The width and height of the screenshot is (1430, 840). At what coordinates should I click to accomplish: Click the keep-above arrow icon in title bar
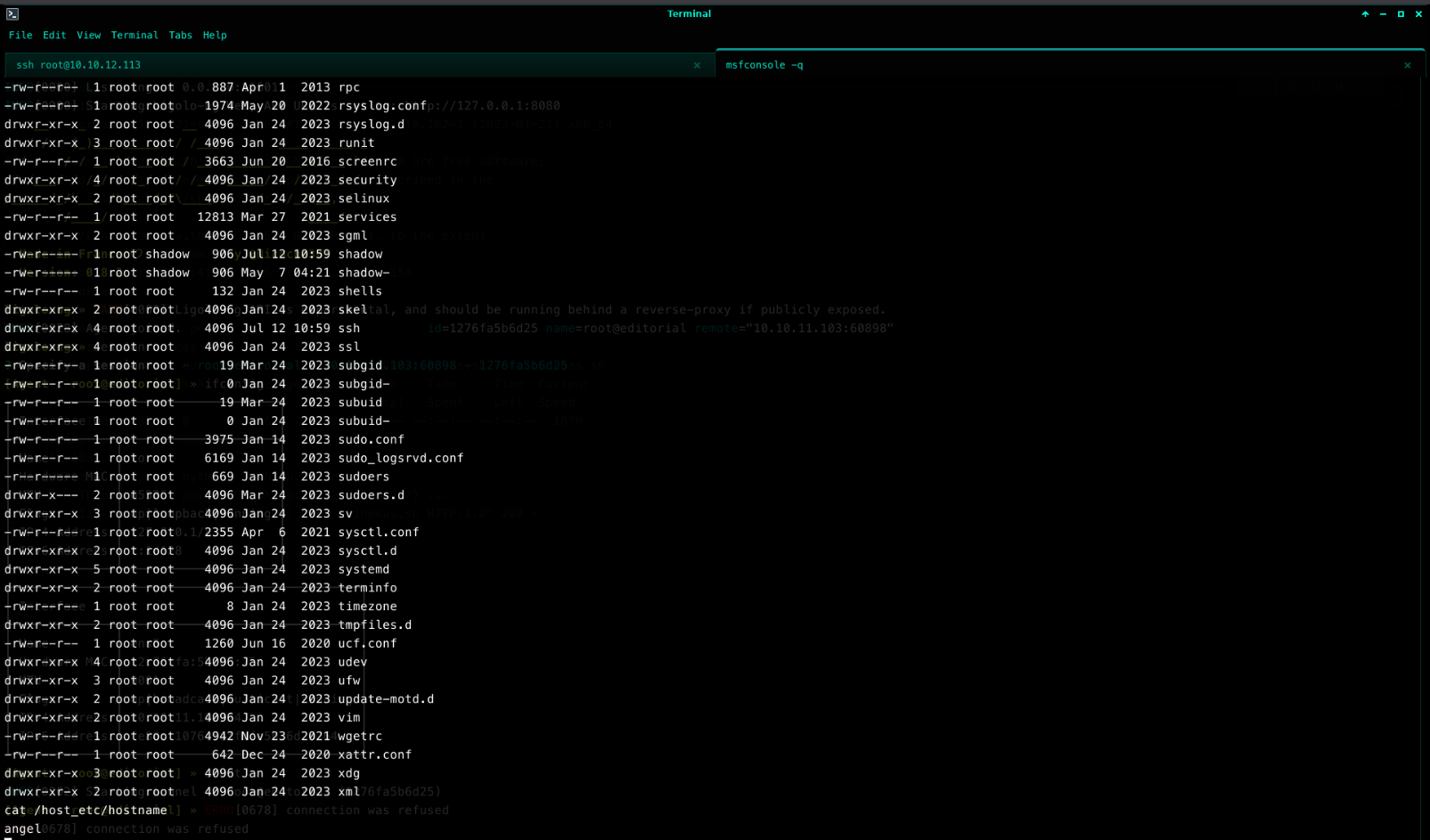1365,14
